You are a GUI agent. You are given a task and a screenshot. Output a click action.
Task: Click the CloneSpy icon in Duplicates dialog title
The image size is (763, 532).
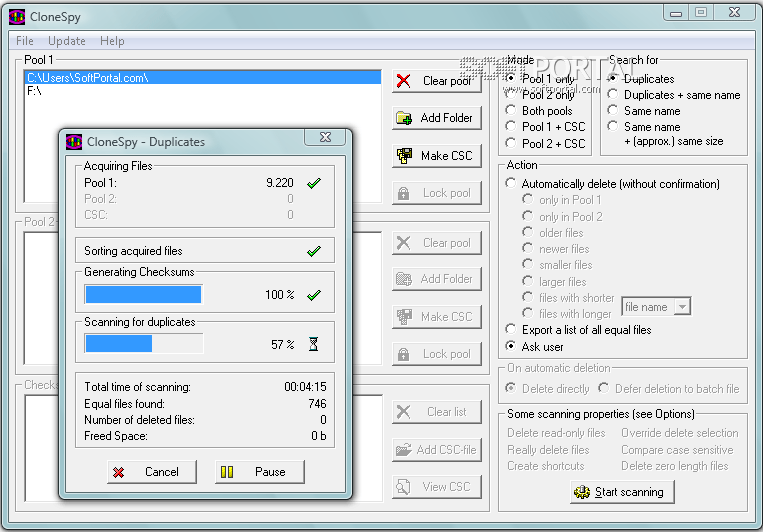point(74,142)
